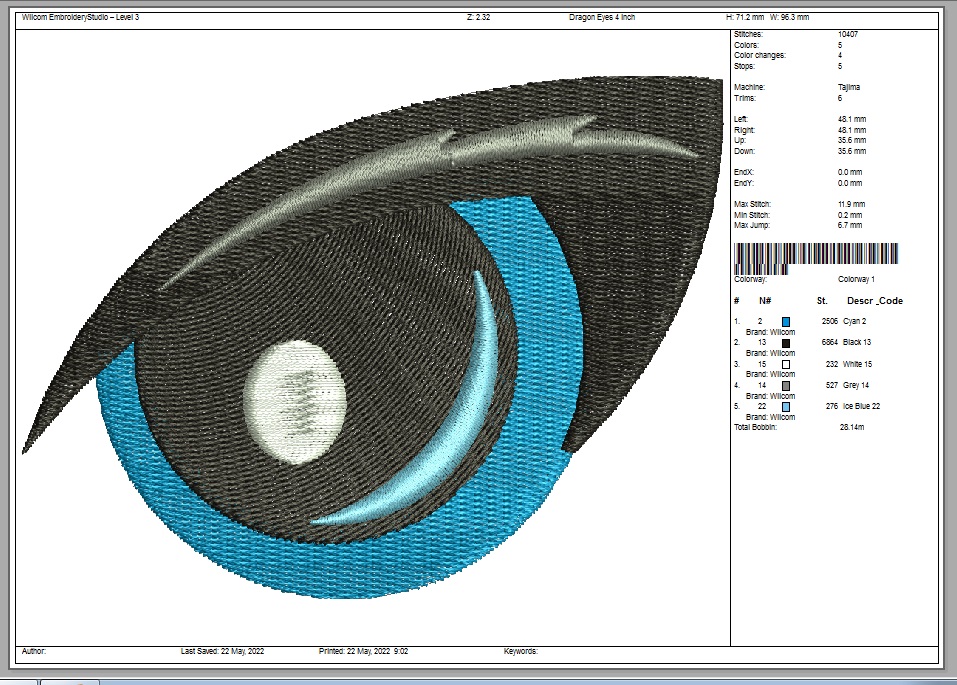957x685 pixels.
Task: Click the Keywords field in the footer
Action: (x=521, y=650)
